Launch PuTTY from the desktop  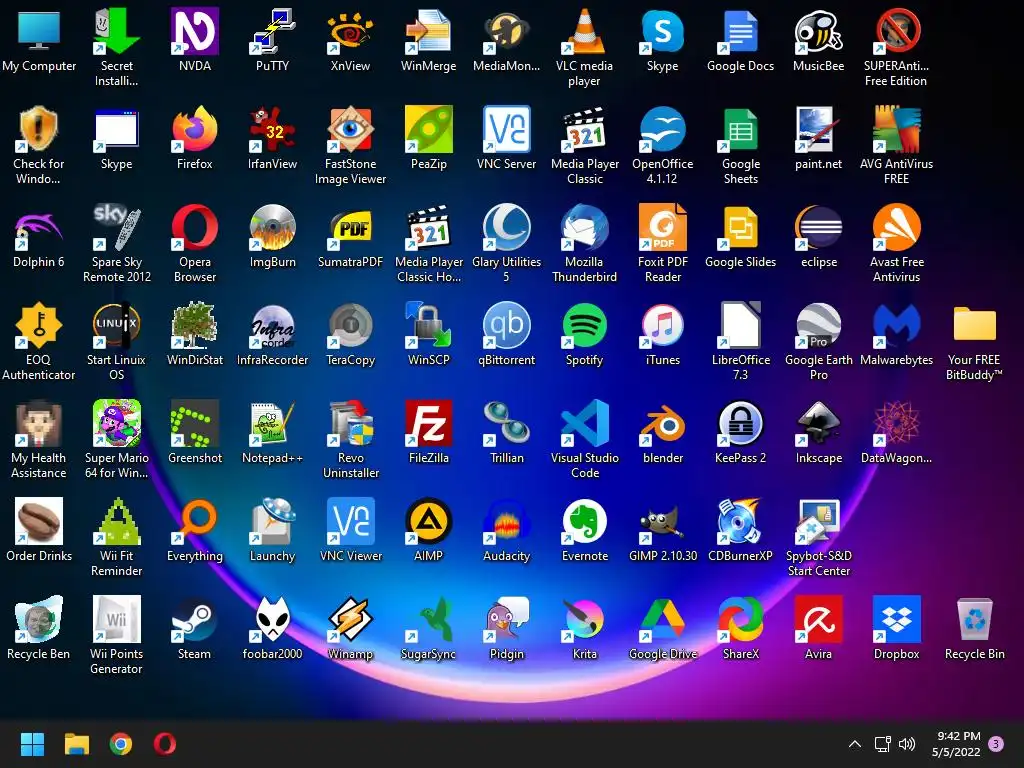pyautogui.click(x=272, y=31)
